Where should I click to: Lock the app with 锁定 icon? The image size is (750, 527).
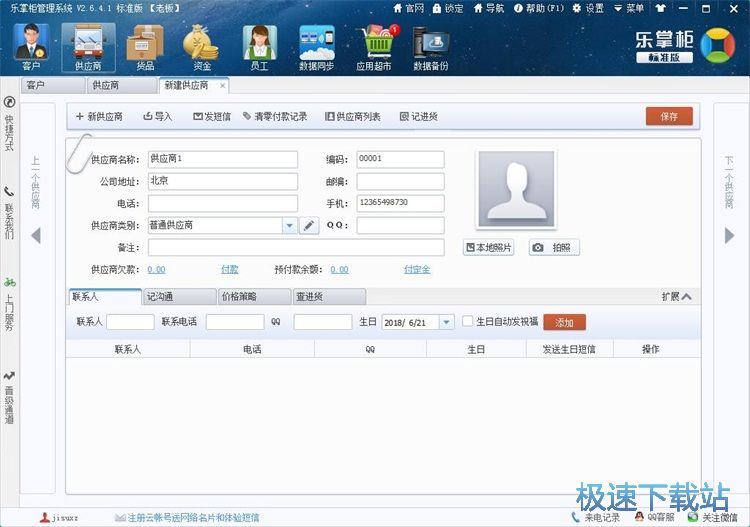(x=448, y=9)
